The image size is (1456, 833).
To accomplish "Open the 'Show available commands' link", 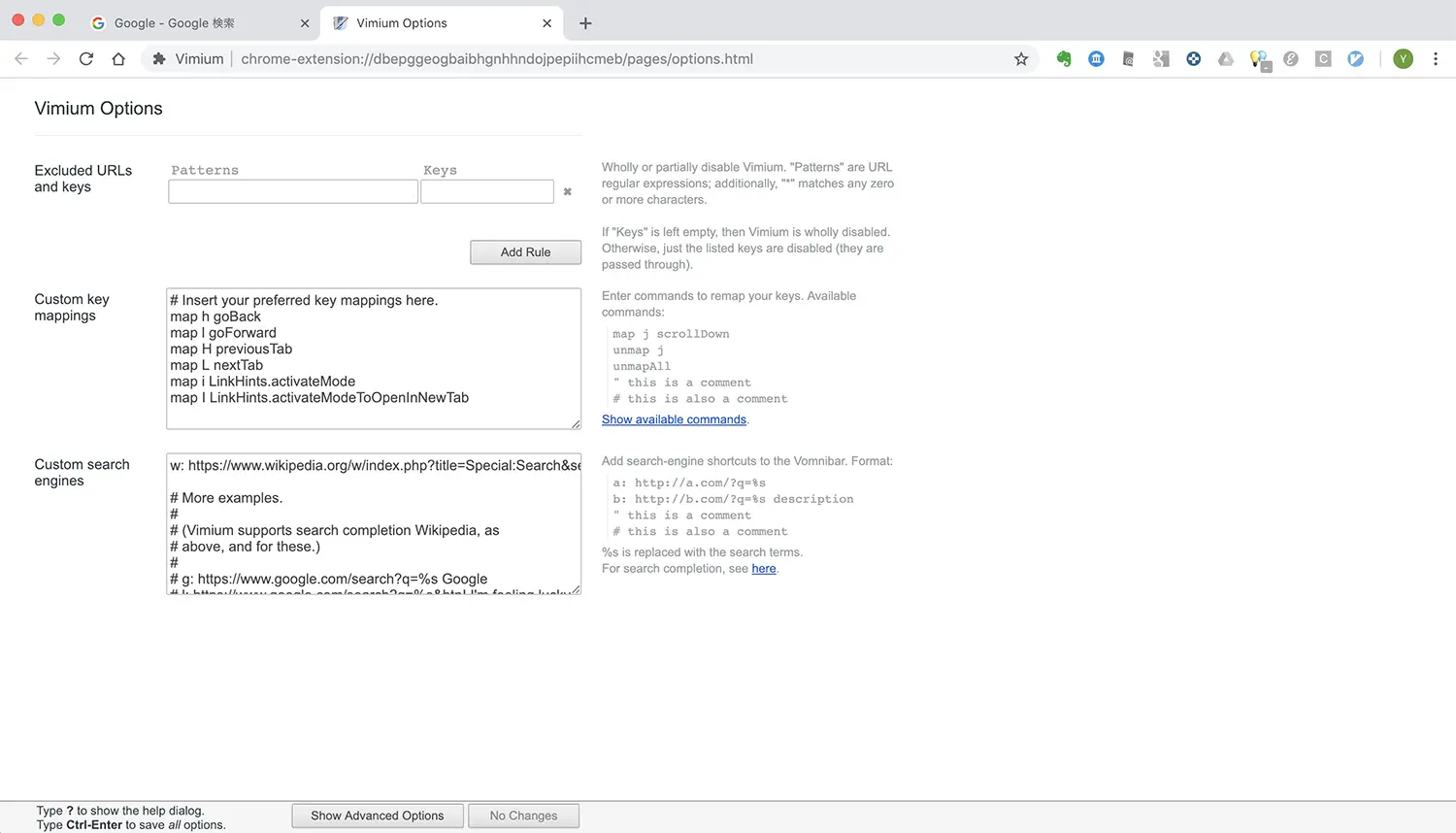I will [674, 419].
